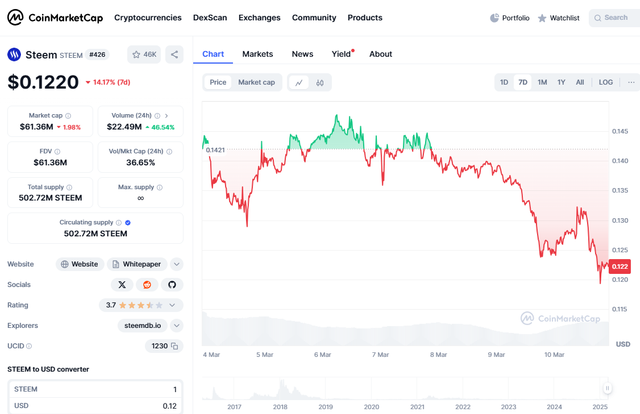Screen dimensions: 640x414
Task: Switch to the News tab
Action: tap(302, 54)
